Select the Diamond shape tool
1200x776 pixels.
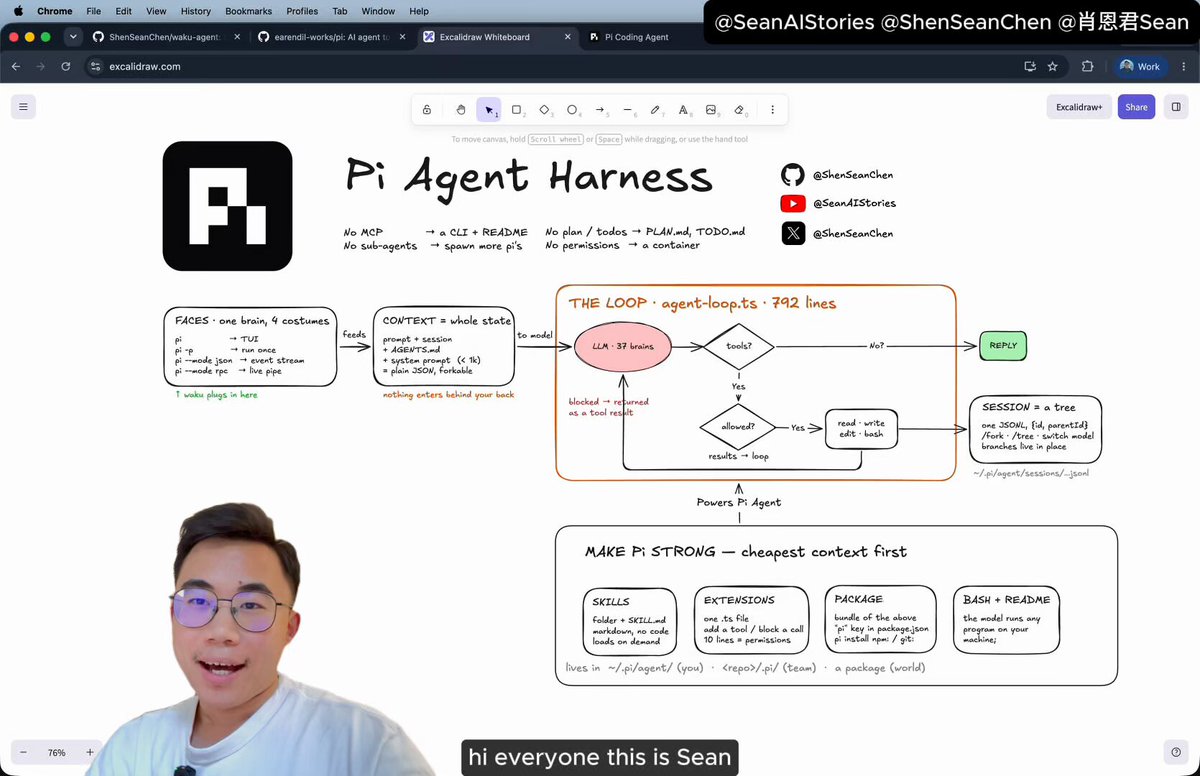(545, 110)
